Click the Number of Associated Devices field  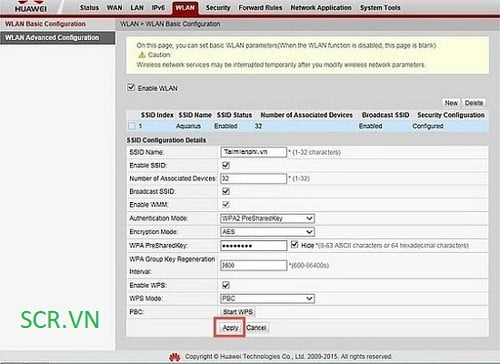[x=253, y=178]
